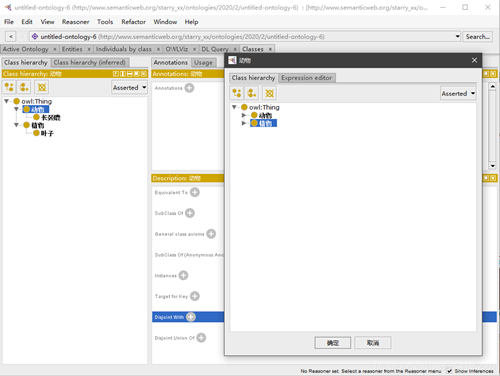
Task: Switch to Class hierarchy (inferred) tab
Action: (x=90, y=62)
